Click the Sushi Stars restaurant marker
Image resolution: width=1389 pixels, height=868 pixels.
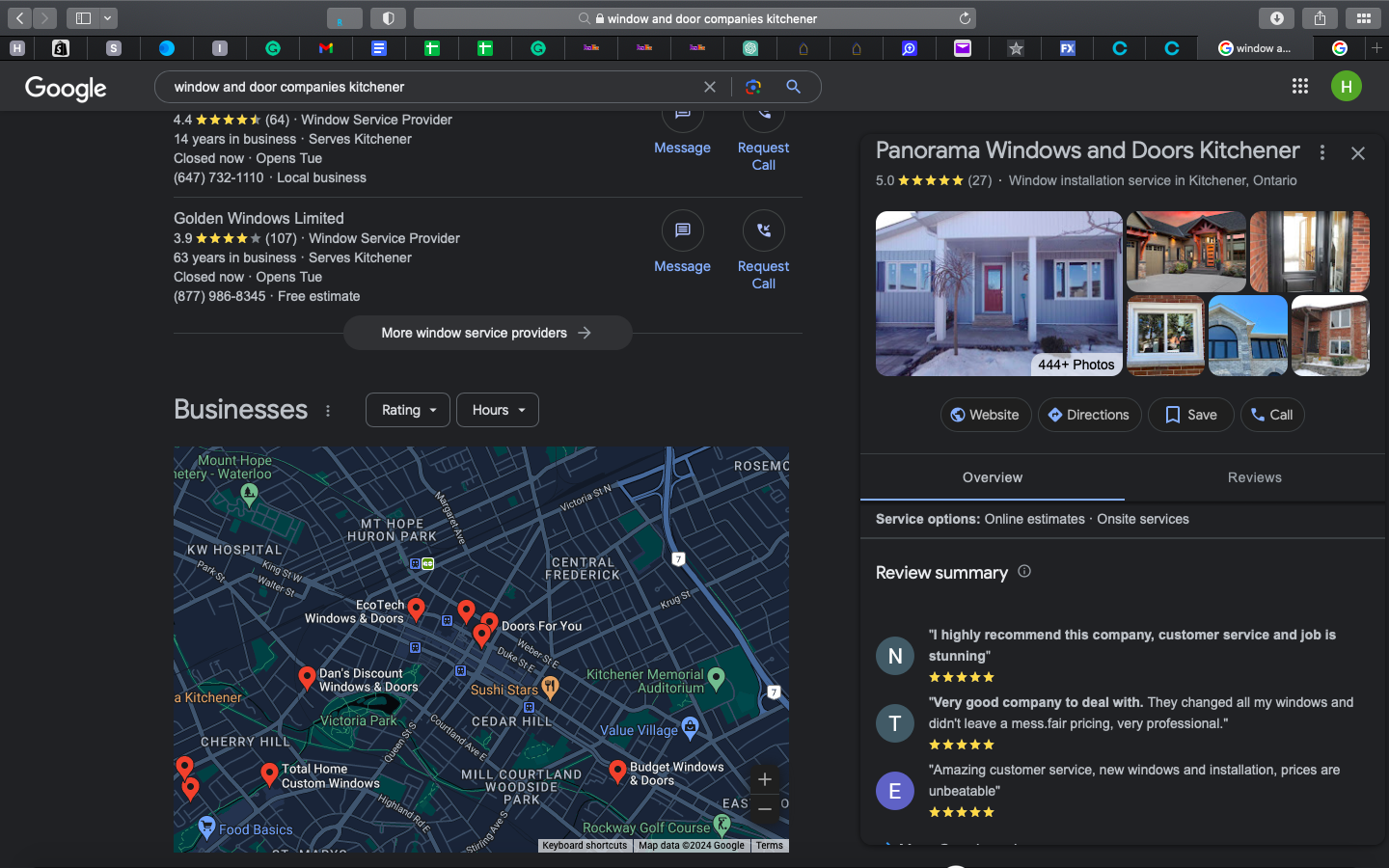pyautogui.click(x=550, y=688)
